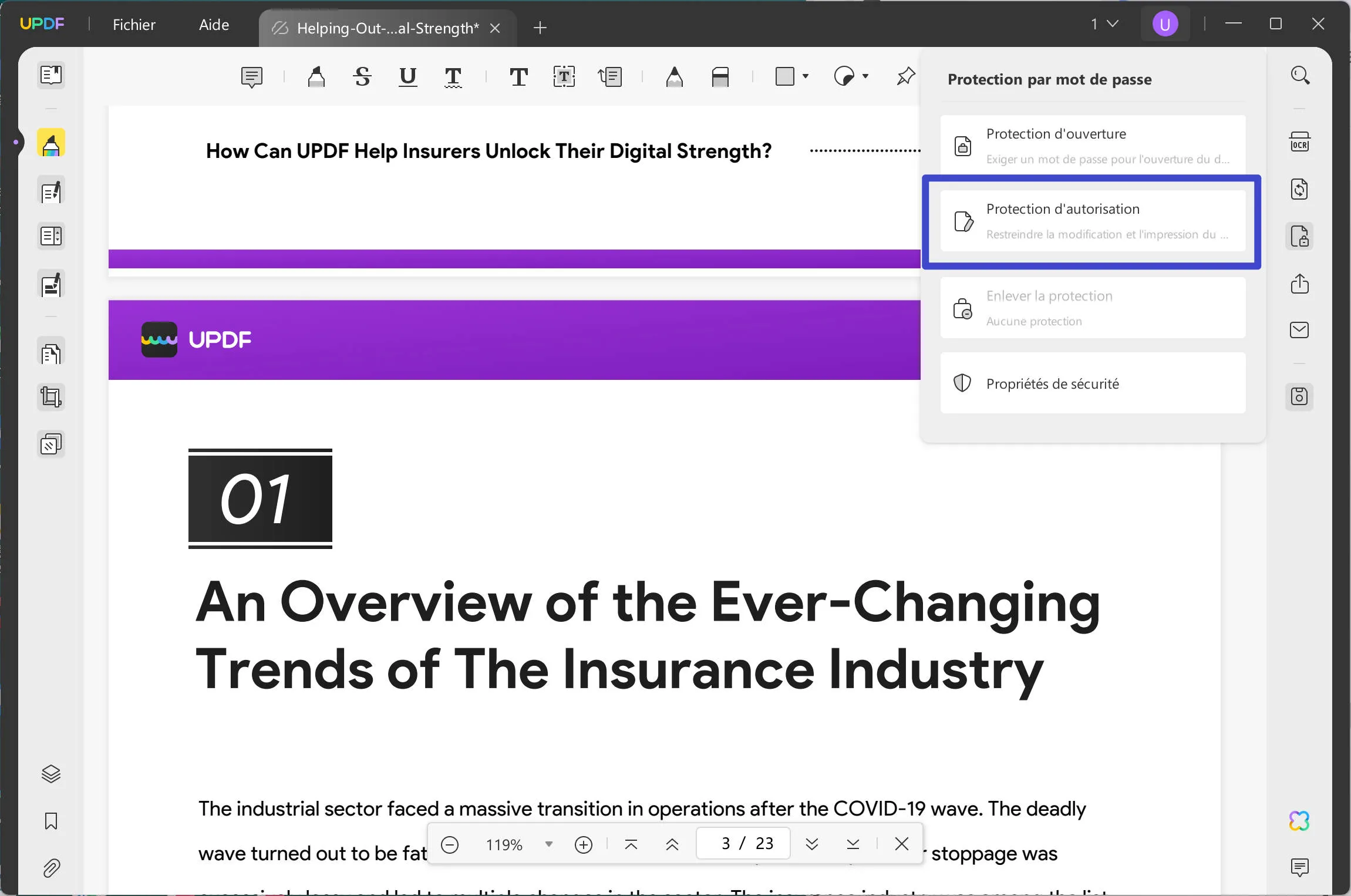Open the attachments paperclip panel

coord(51,868)
